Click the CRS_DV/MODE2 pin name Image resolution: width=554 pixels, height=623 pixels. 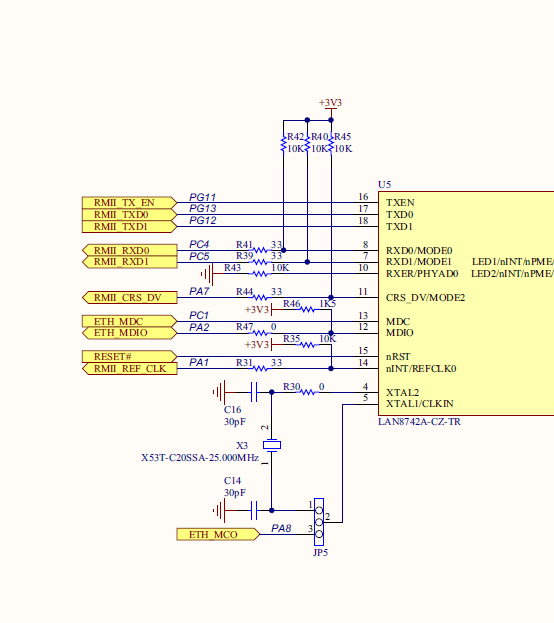click(x=425, y=298)
